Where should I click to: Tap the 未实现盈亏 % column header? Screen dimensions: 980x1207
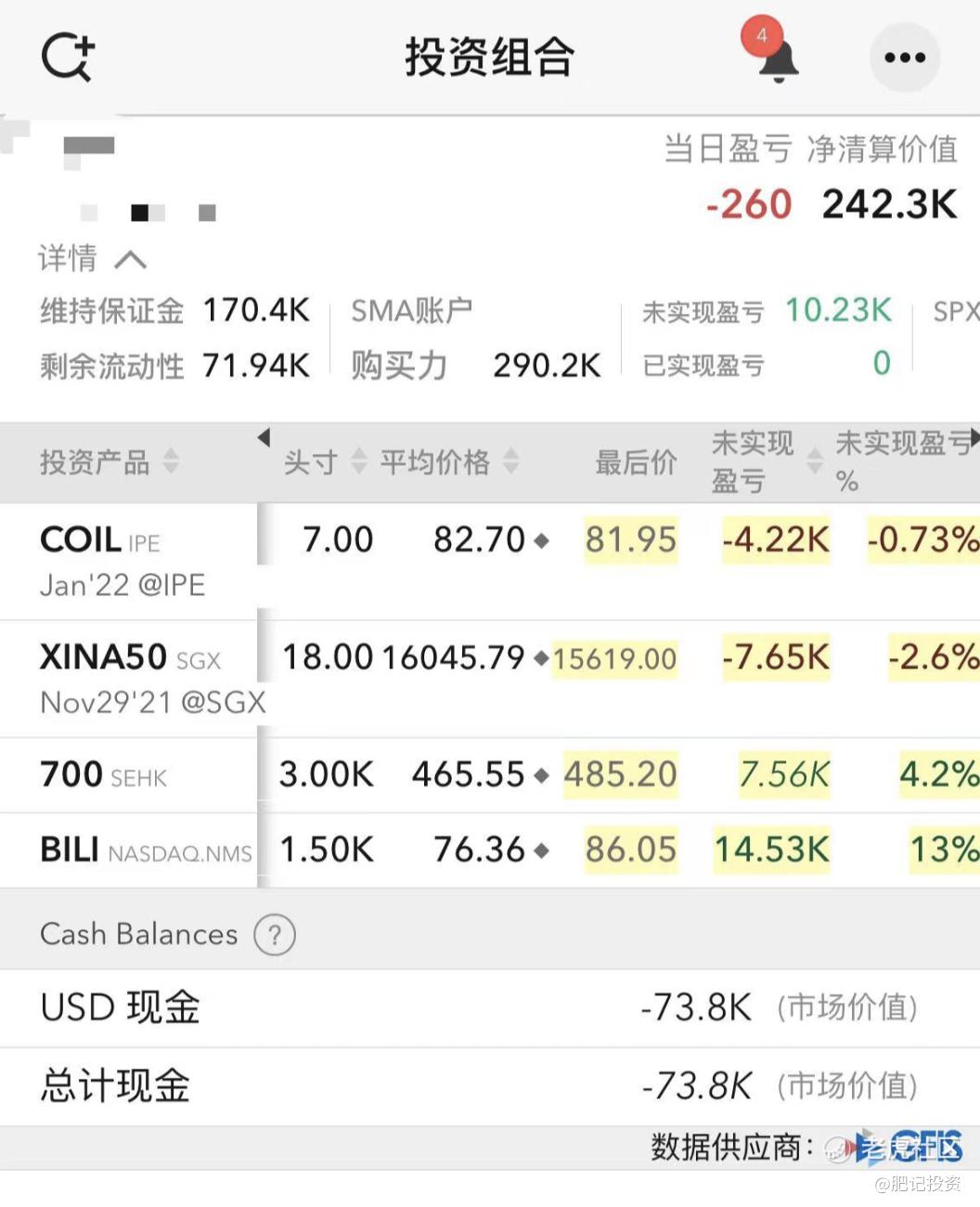click(x=902, y=461)
